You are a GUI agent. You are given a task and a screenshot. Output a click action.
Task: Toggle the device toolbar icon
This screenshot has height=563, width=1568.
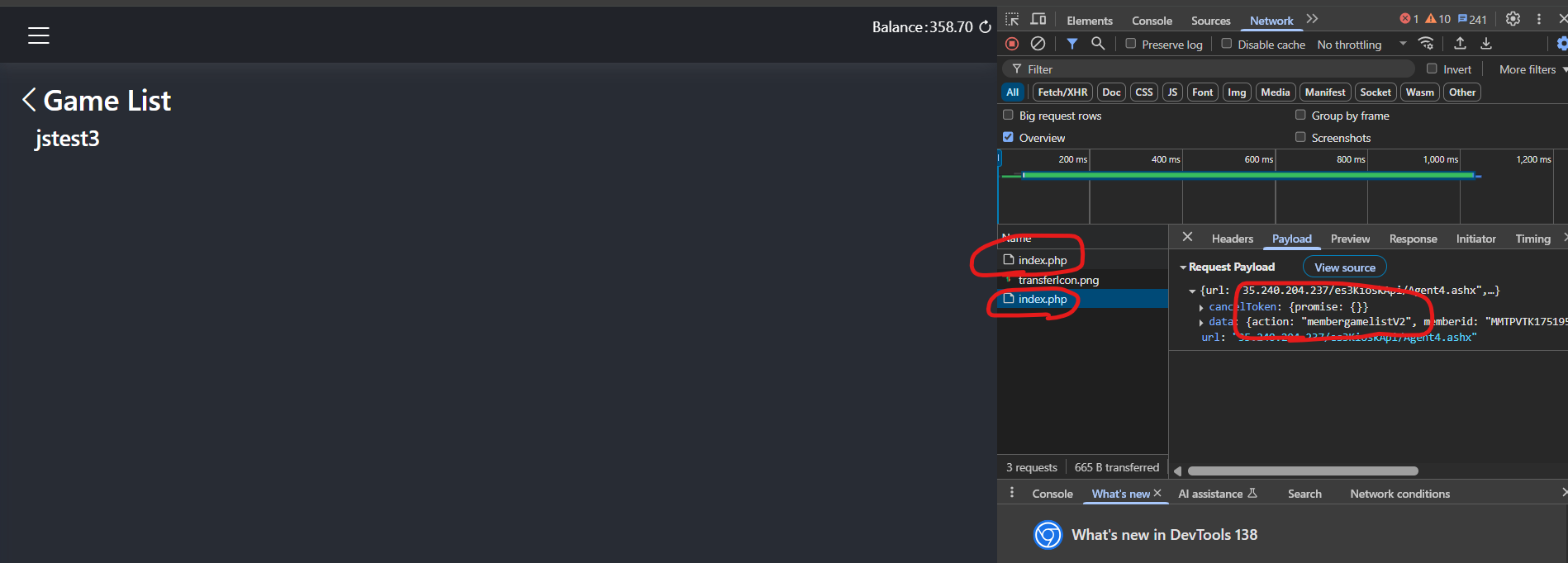pos(1038,20)
